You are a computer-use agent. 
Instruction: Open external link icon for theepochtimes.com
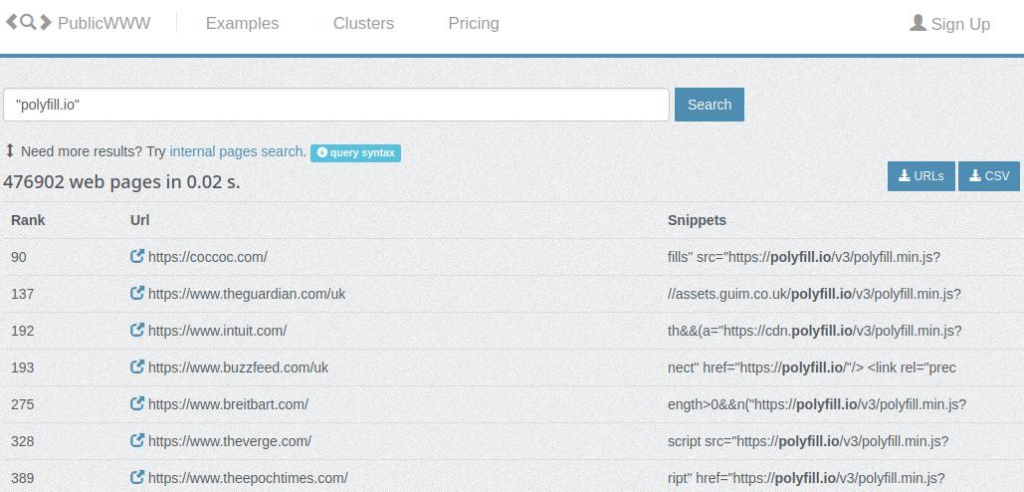pos(138,478)
